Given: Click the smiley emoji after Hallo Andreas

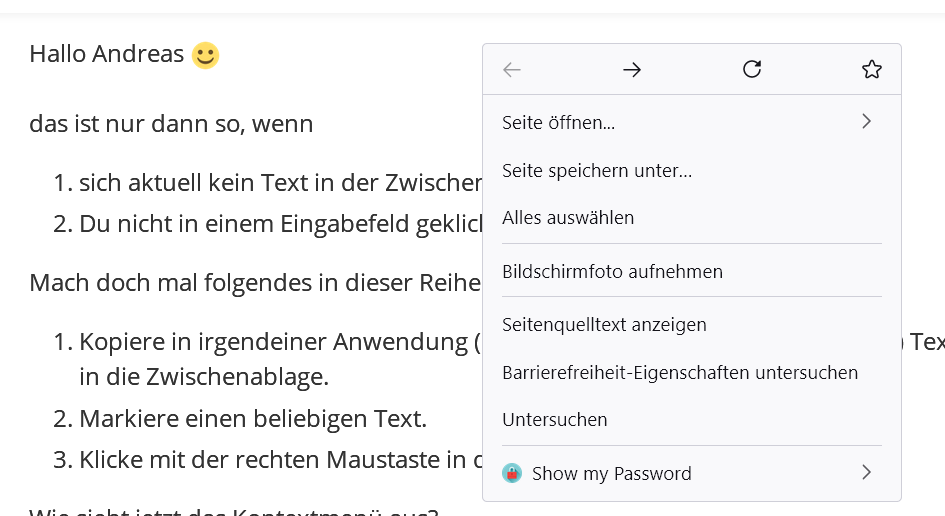Looking at the screenshot, I should (205, 55).
